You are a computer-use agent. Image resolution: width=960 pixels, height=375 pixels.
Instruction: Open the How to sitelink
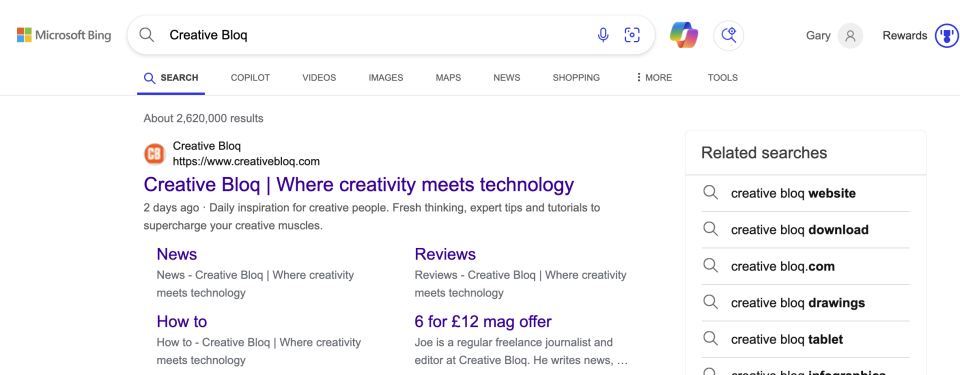click(182, 321)
